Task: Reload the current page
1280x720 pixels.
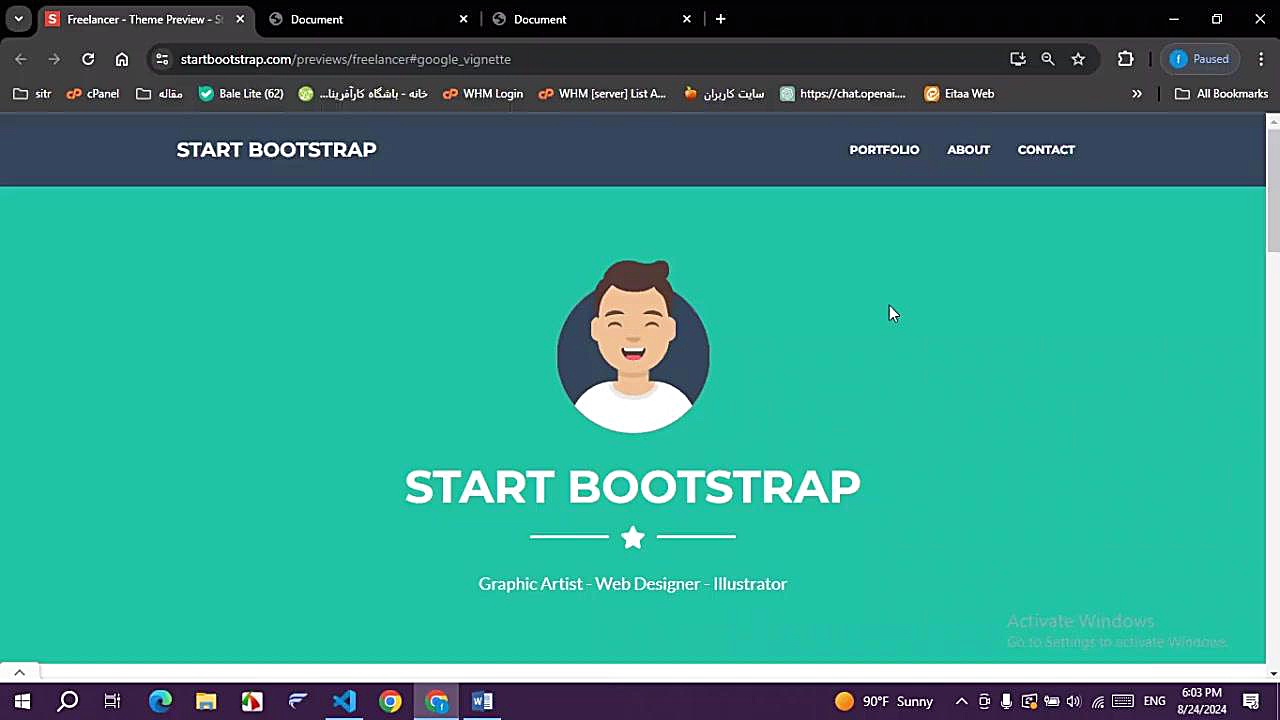Action: (x=88, y=59)
